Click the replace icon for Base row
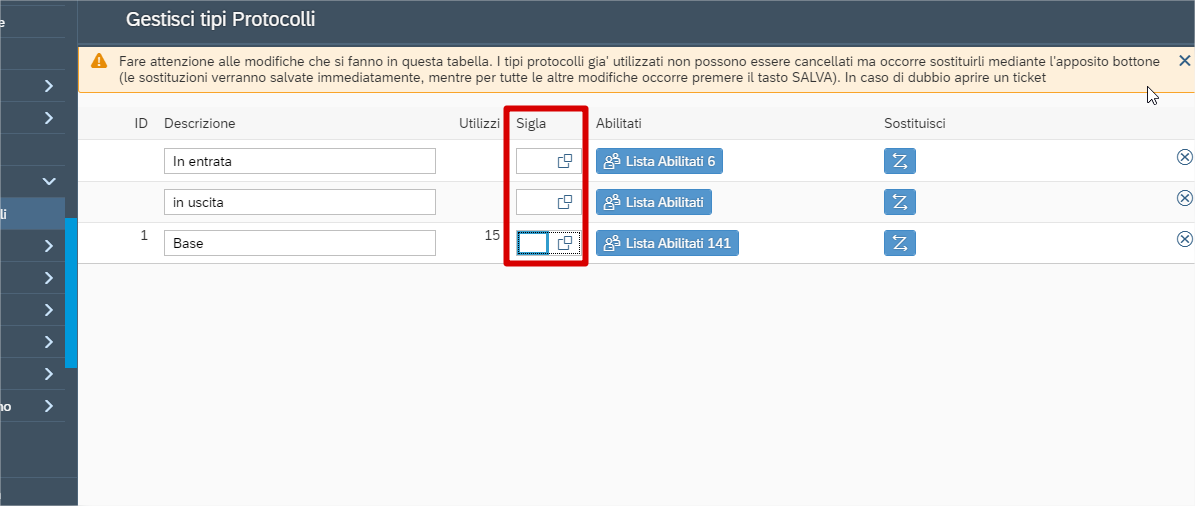Screen dimensions: 1195x506 (899, 243)
